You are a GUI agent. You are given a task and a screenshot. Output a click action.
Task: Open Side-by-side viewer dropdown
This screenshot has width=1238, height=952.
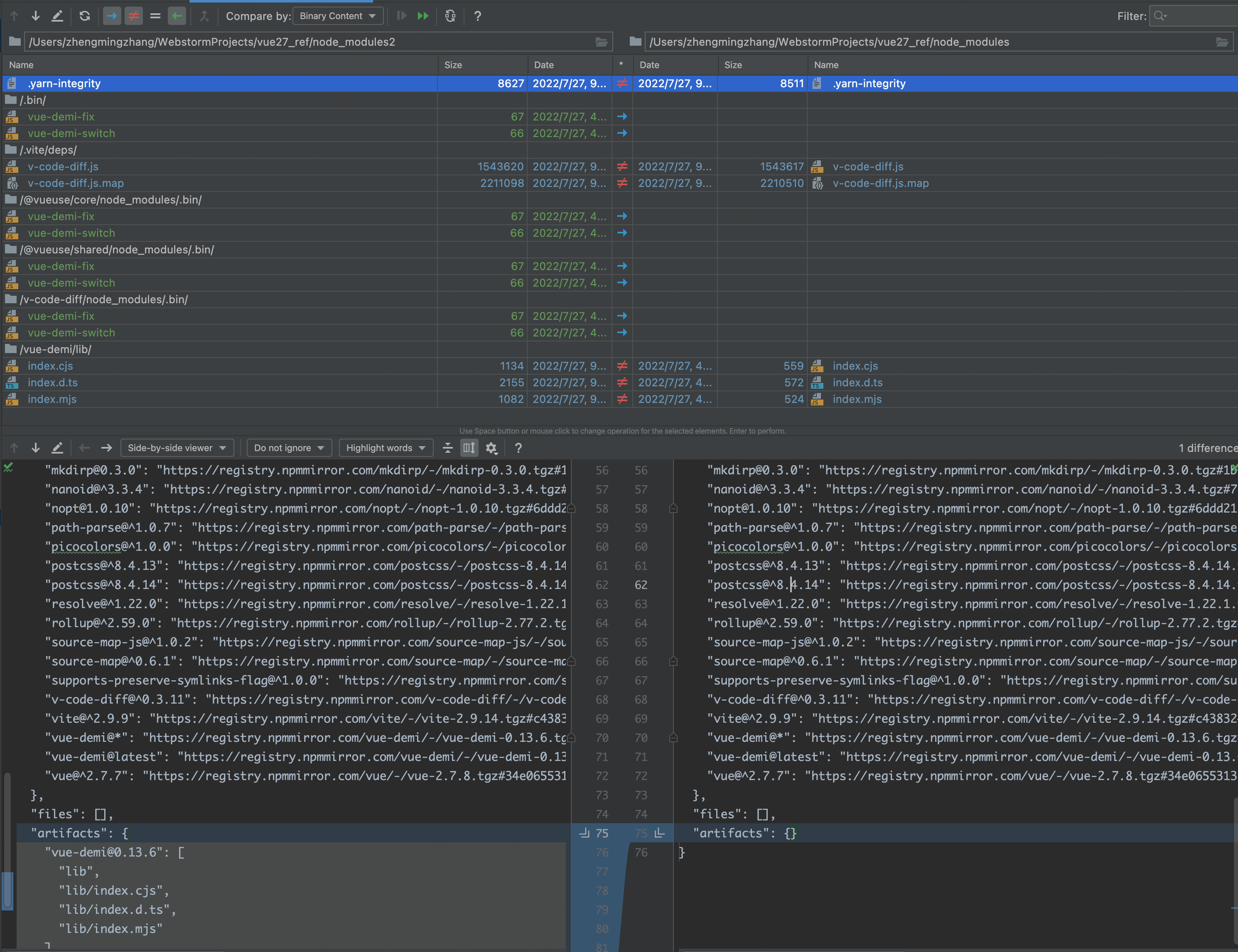(176, 448)
